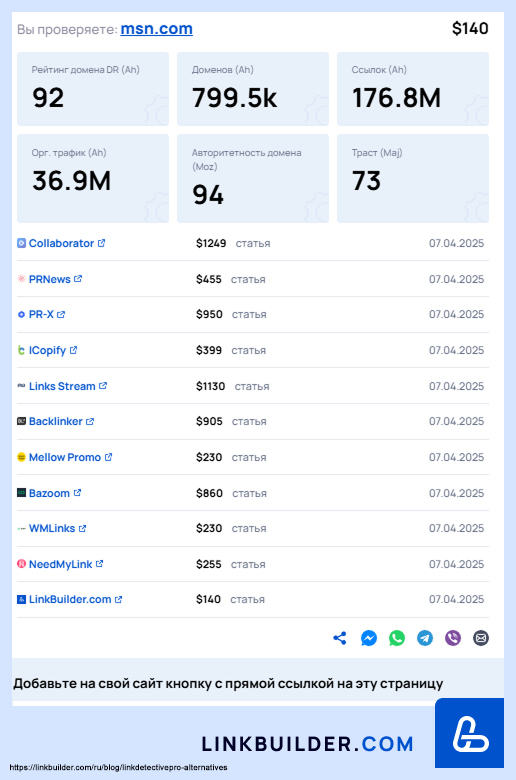The height and width of the screenshot is (780, 516).
Task: Click the blue LinkBuilder logo badge
Action: pyautogui.click(x=469, y=733)
